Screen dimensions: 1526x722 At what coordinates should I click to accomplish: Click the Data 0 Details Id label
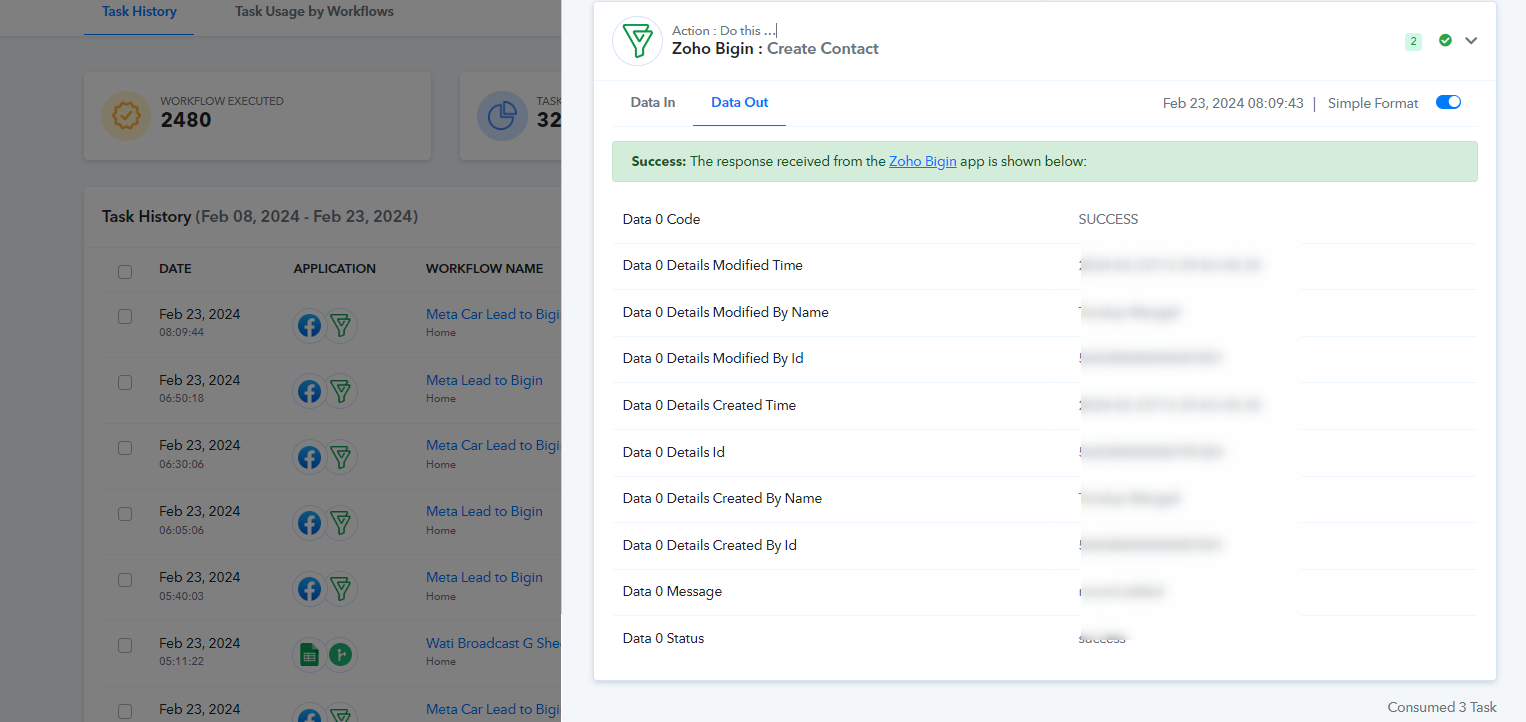tap(674, 452)
